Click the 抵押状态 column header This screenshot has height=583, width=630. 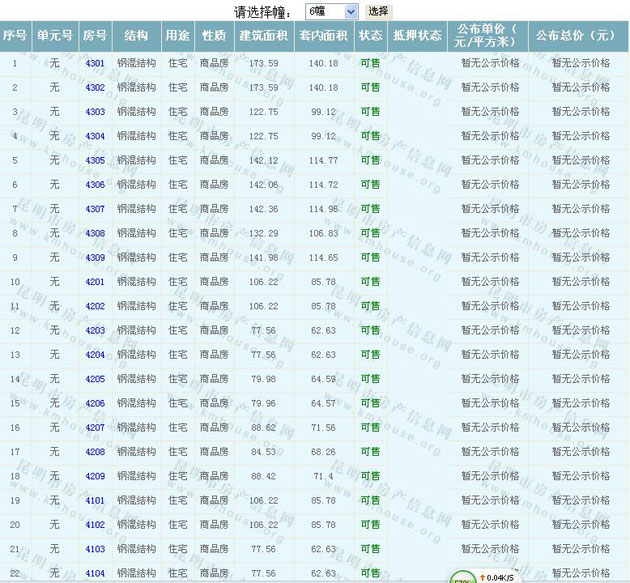tap(417, 36)
